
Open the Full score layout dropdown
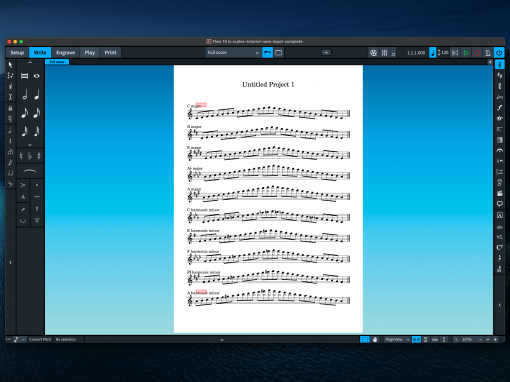point(233,53)
